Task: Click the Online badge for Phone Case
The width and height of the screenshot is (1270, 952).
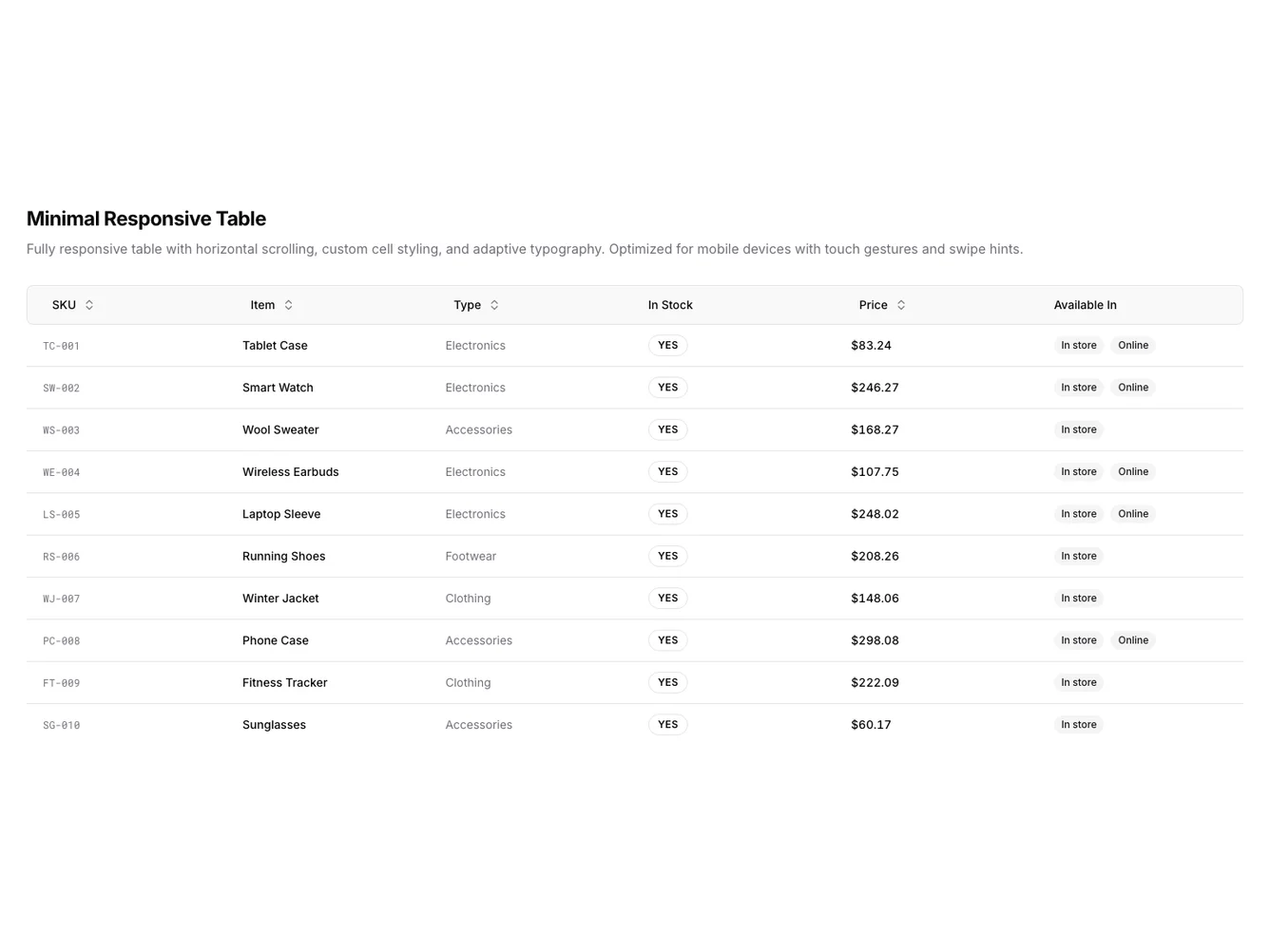Action: (x=1133, y=639)
